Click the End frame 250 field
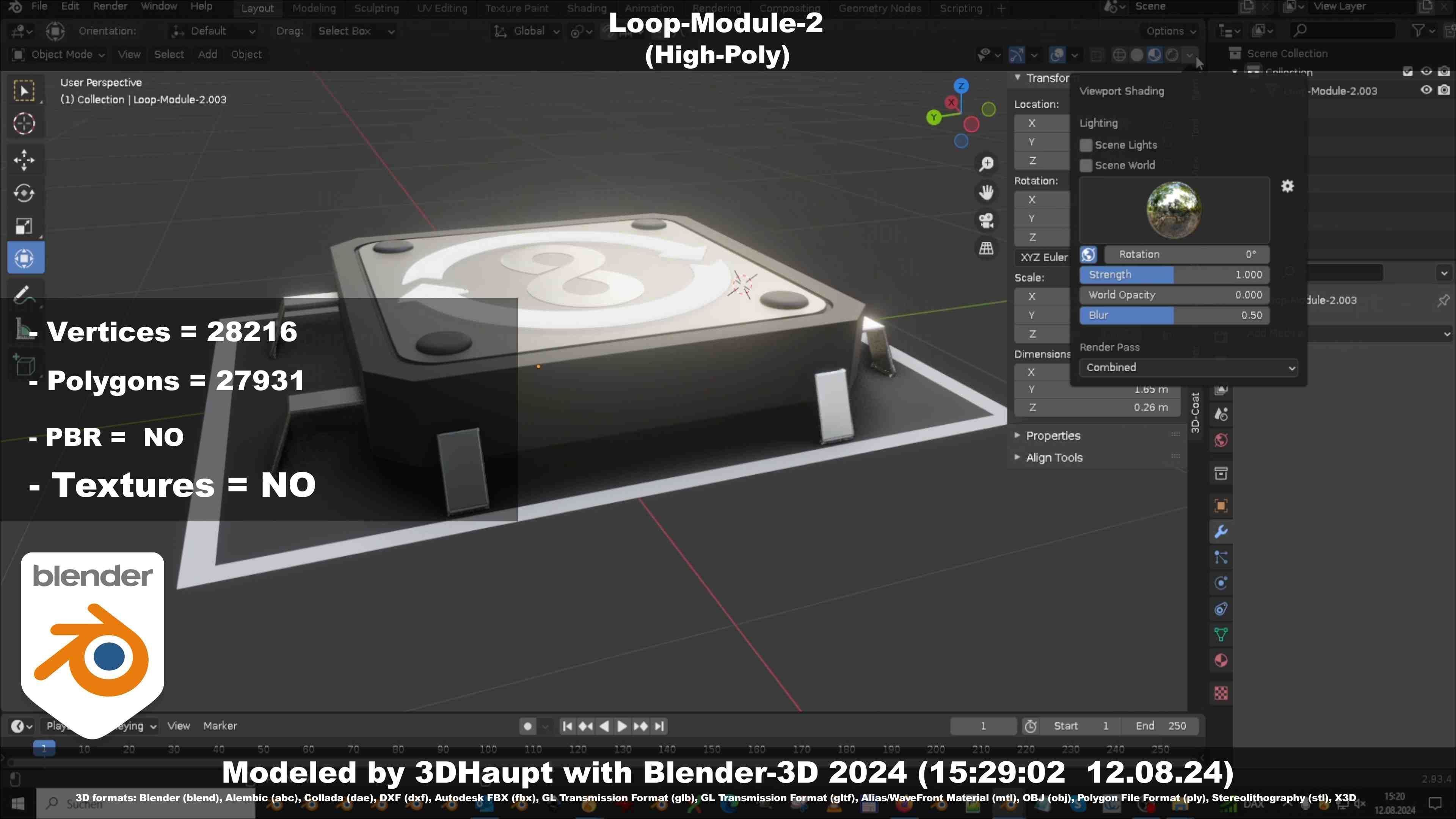1456x819 pixels. [x=1161, y=726]
